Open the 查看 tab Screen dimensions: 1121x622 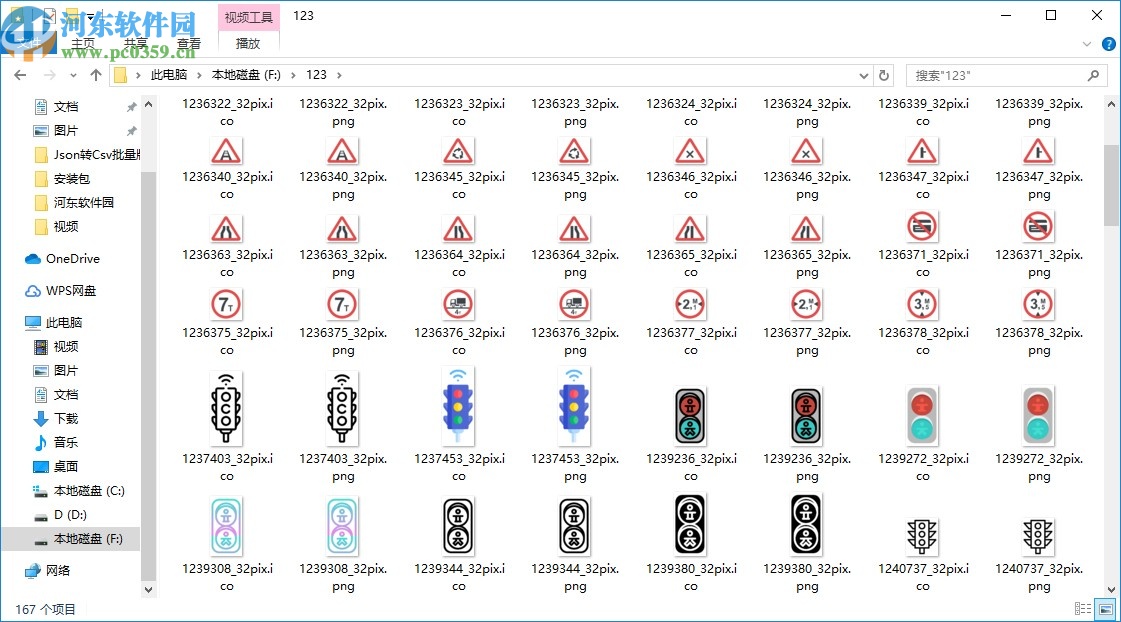(x=189, y=44)
